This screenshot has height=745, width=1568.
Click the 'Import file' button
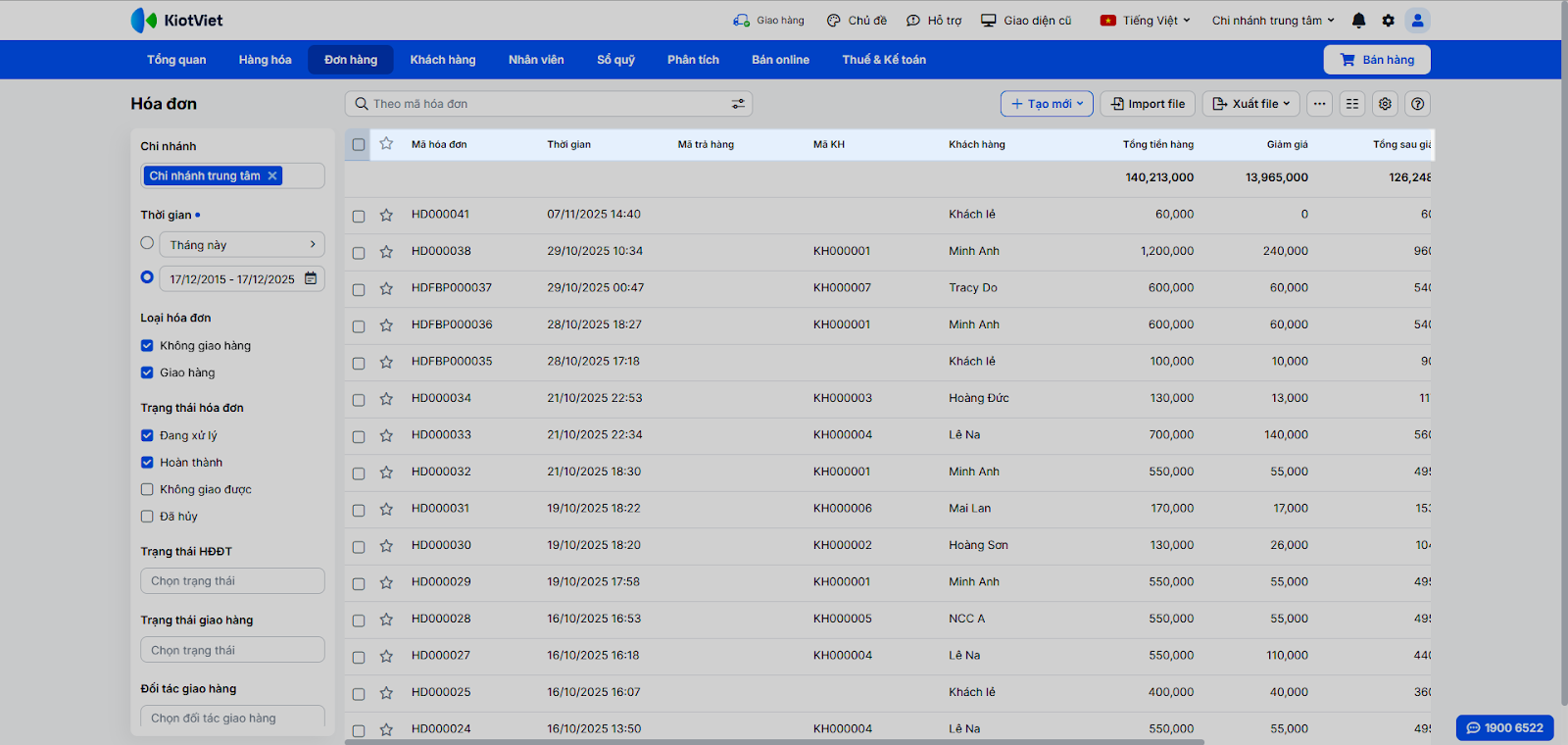coord(1148,104)
